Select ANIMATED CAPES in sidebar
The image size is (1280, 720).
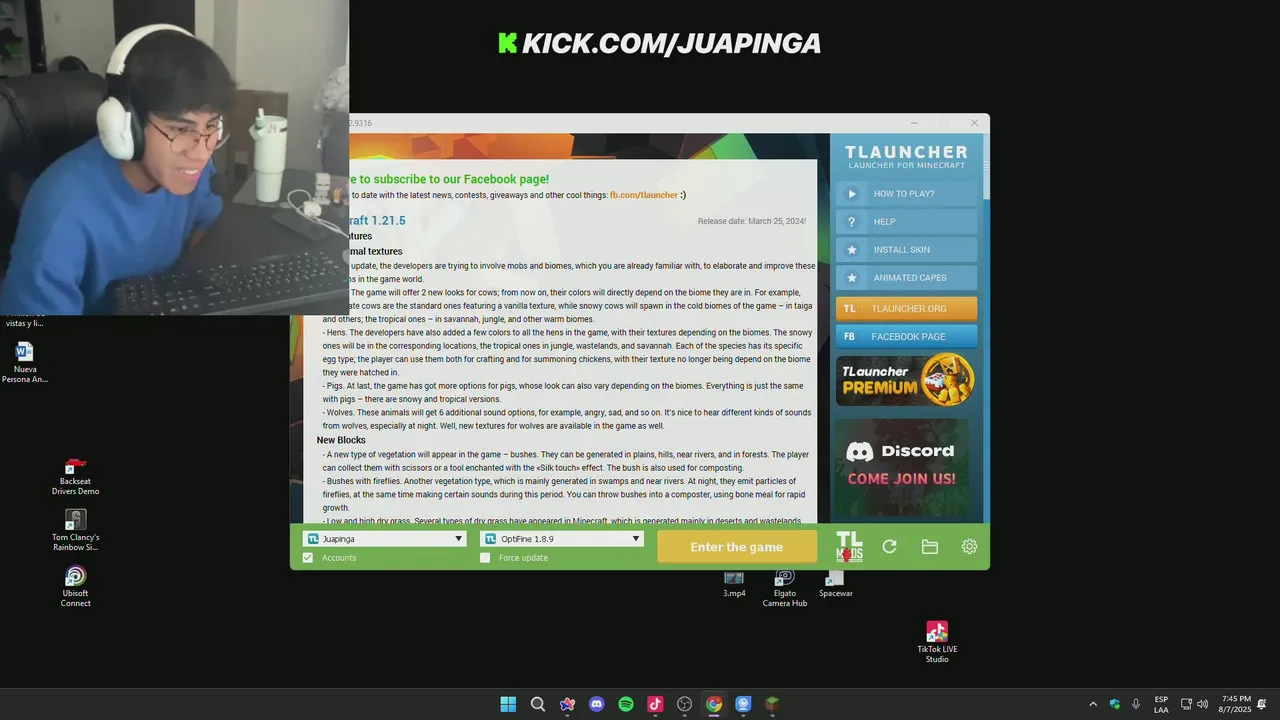coord(906,278)
